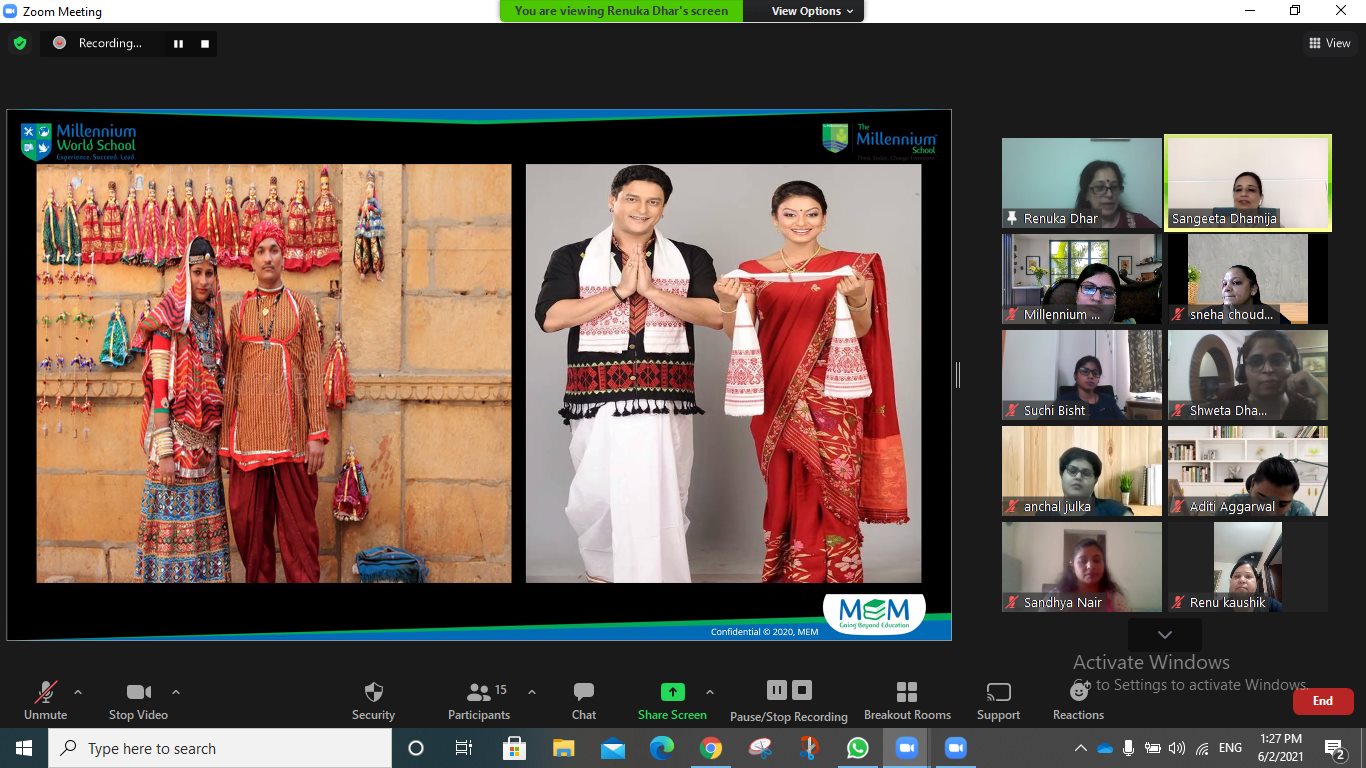Expand audio options arrow beside Unmute

click(78, 692)
